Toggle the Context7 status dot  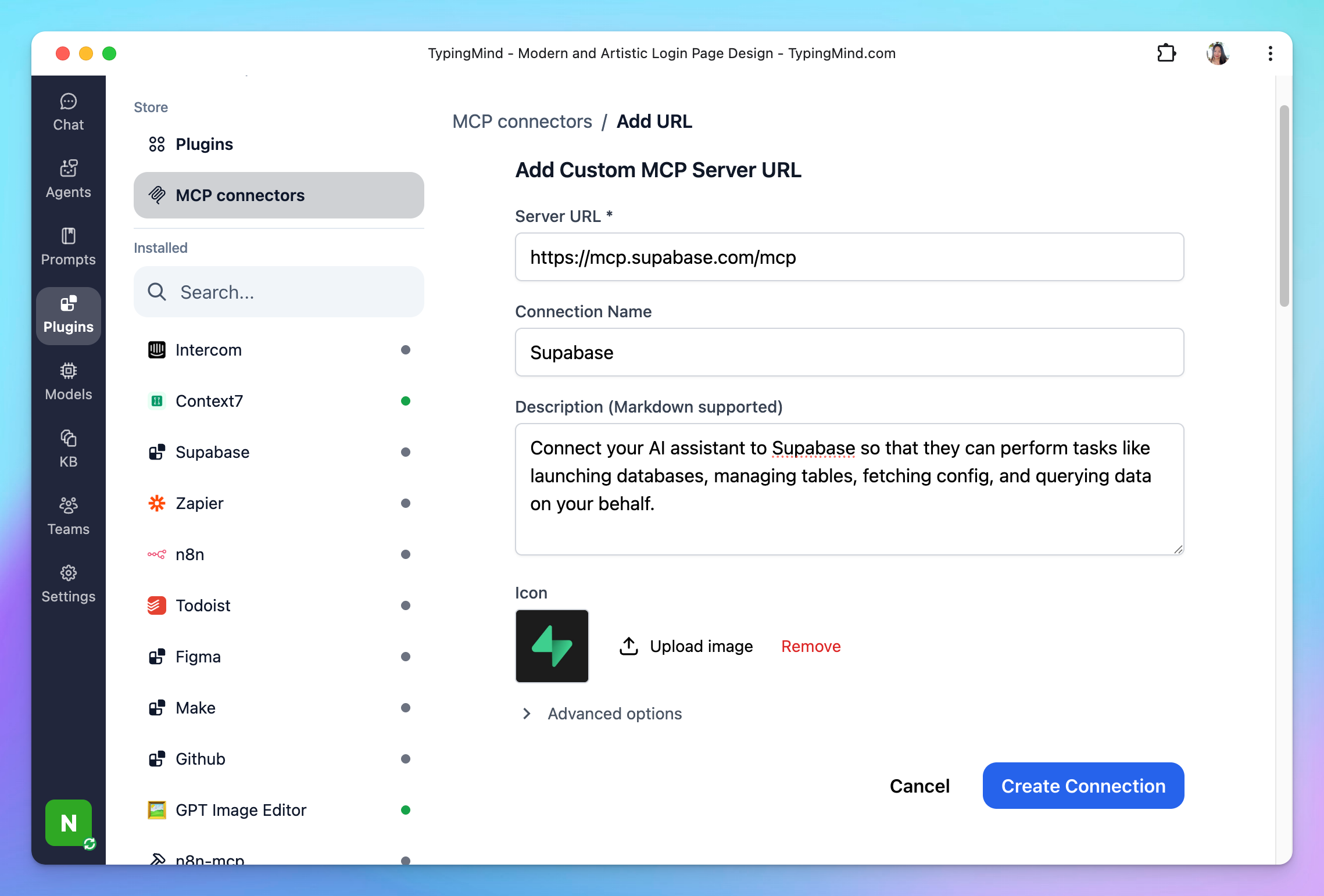click(406, 401)
